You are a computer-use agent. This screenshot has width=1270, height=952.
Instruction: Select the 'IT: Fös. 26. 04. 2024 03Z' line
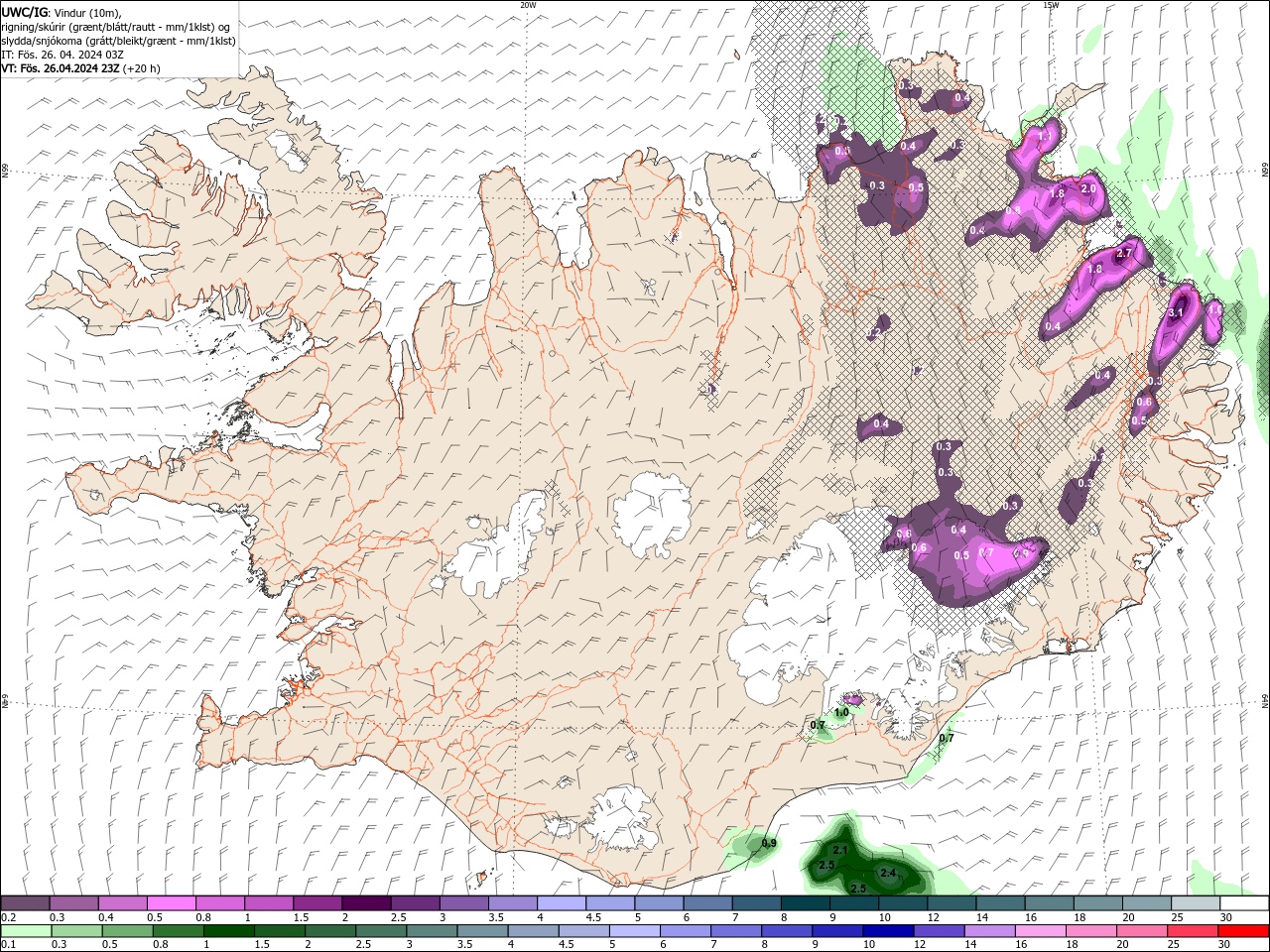coord(62,55)
